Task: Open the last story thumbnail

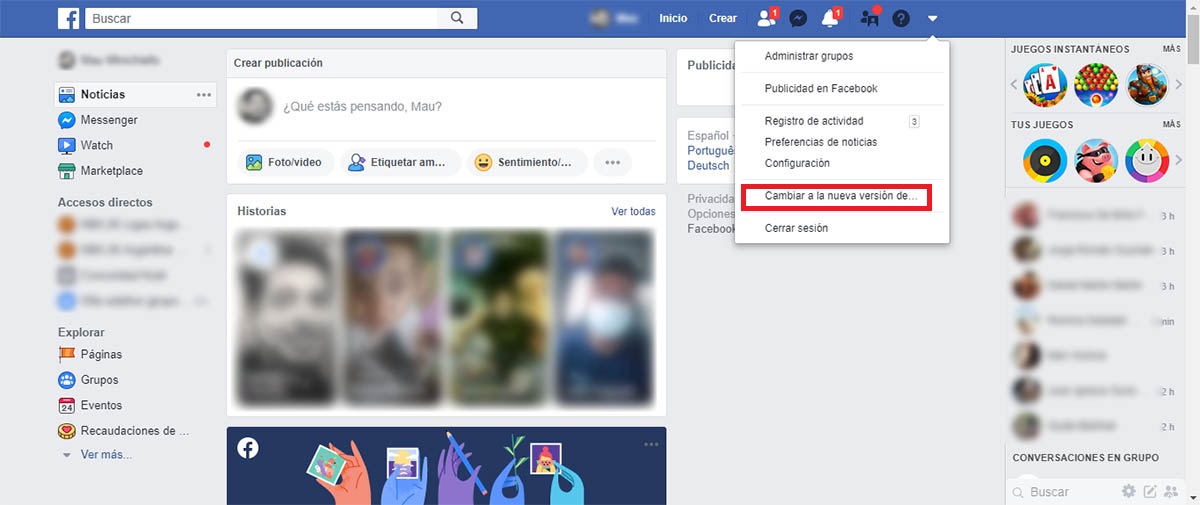Action: [x=605, y=318]
